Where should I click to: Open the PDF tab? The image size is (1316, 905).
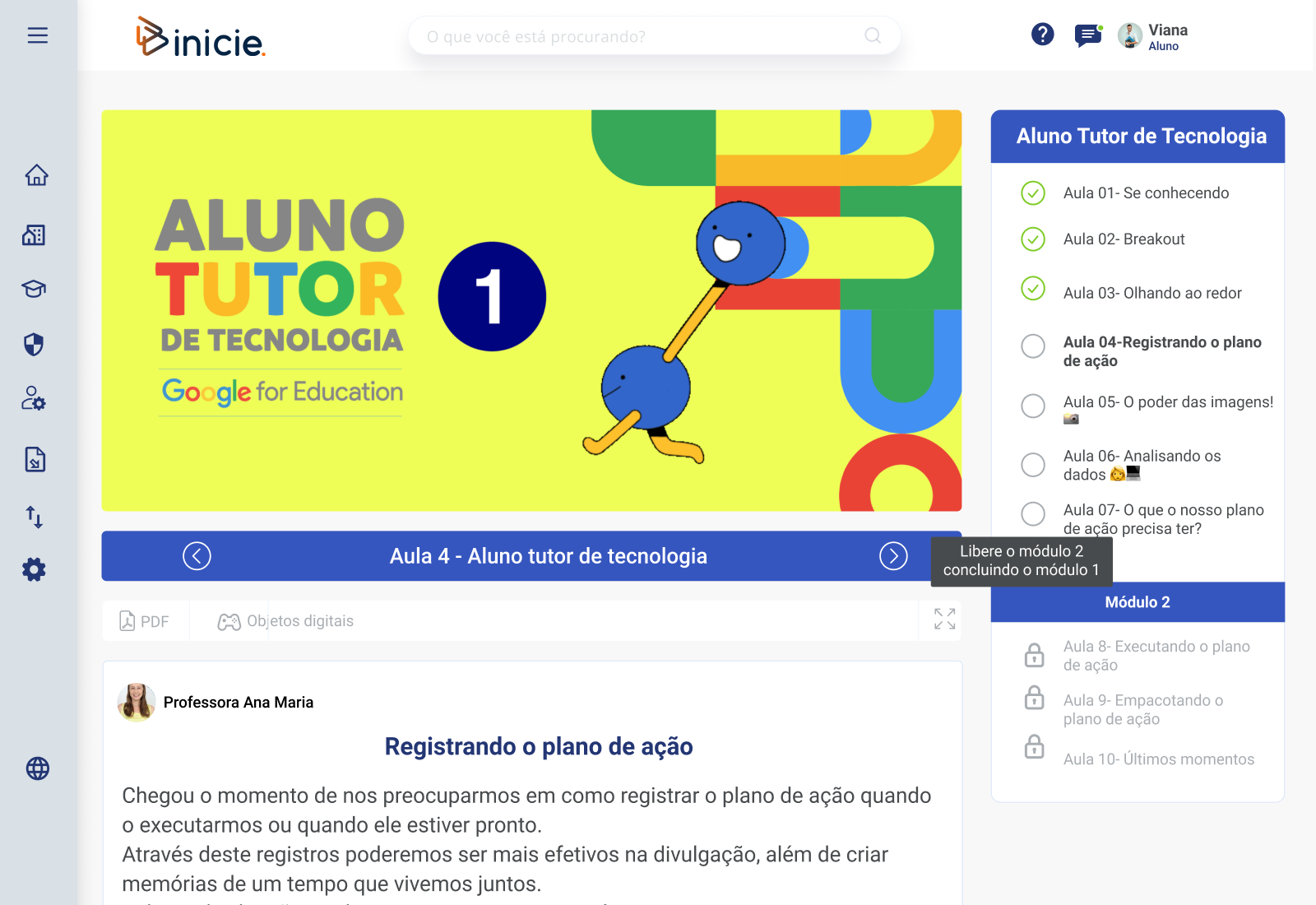[x=145, y=621]
